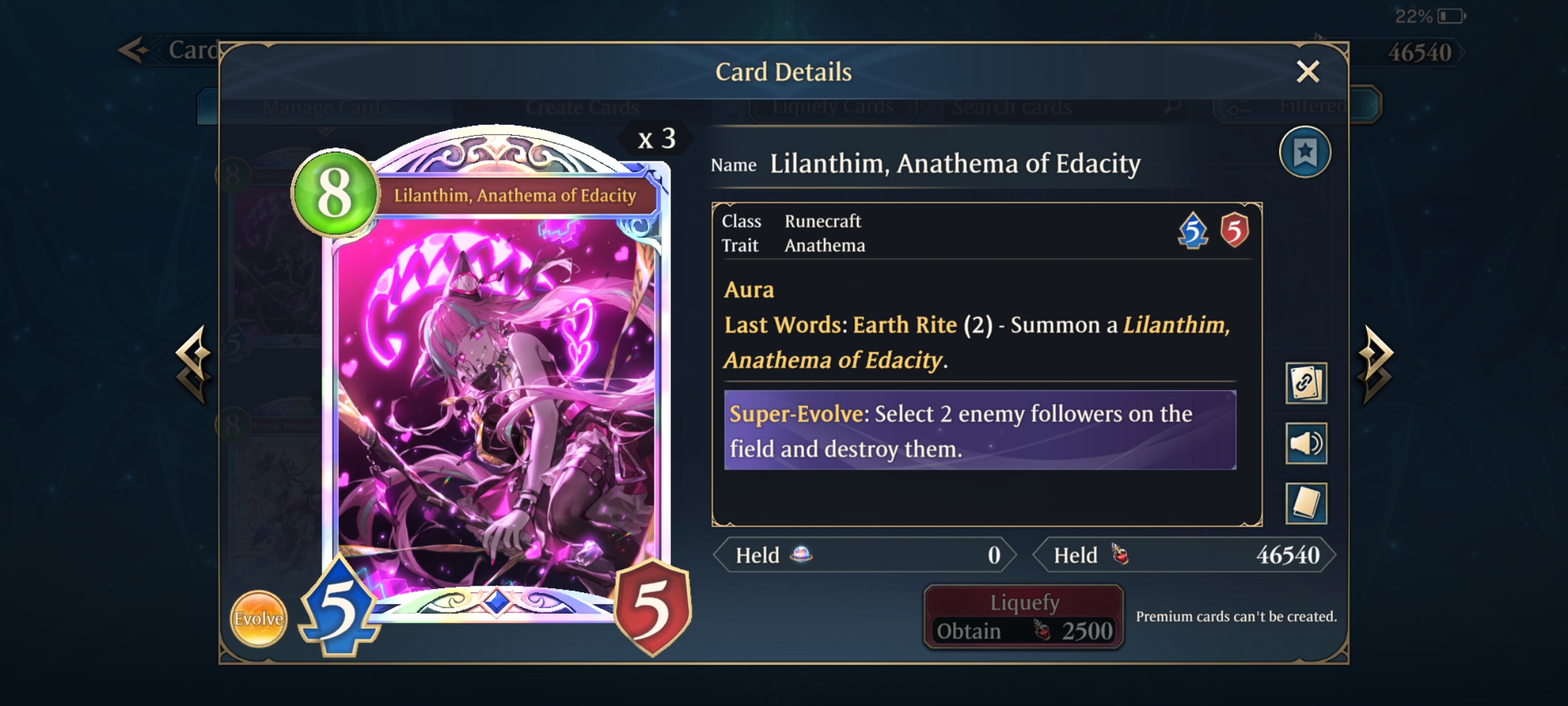Tap the Liquefy Cards tab behind dialog

point(832,107)
